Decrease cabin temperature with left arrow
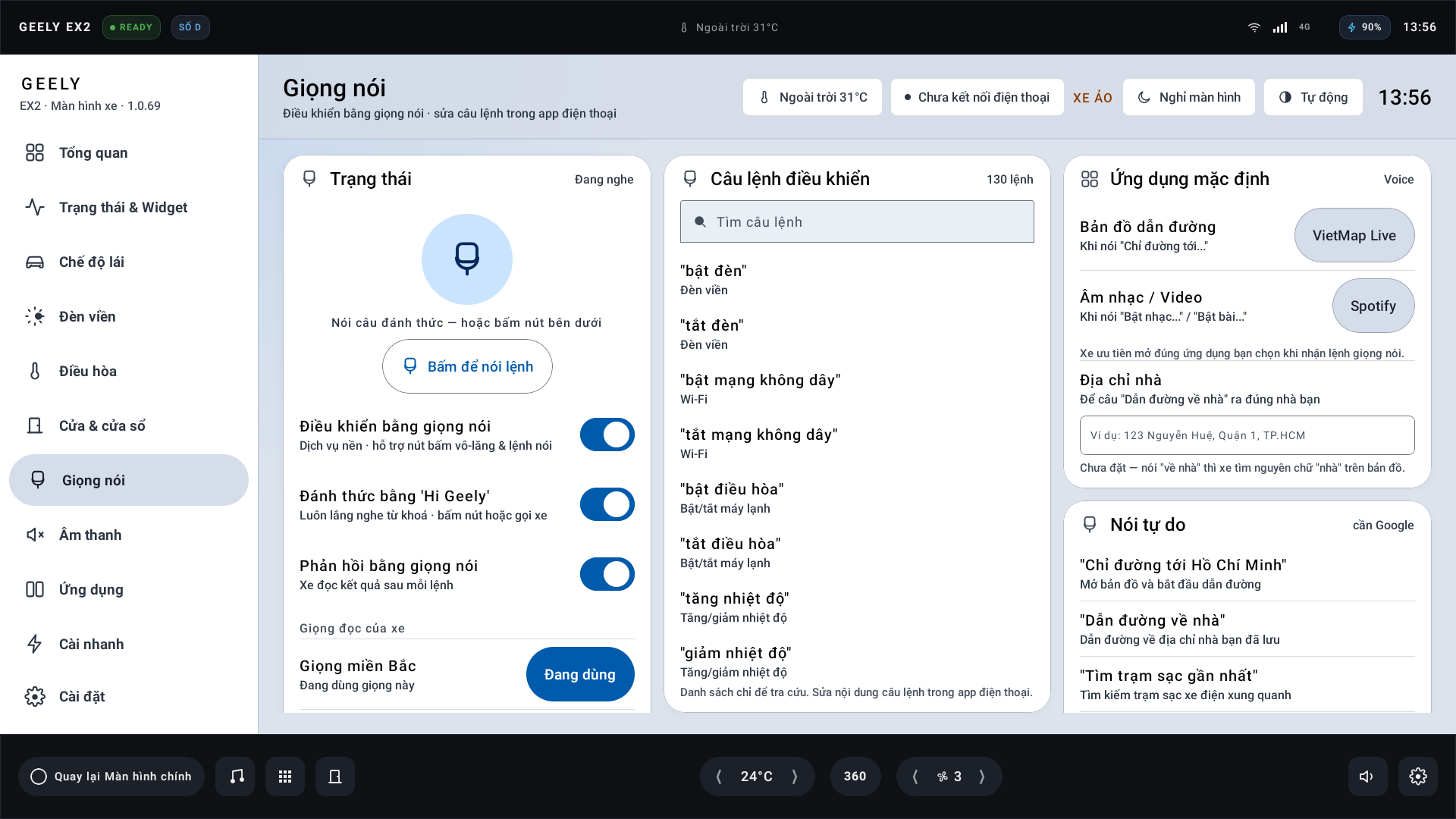Image resolution: width=1456 pixels, height=819 pixels. pyautogui.click(x=719, y=776)
